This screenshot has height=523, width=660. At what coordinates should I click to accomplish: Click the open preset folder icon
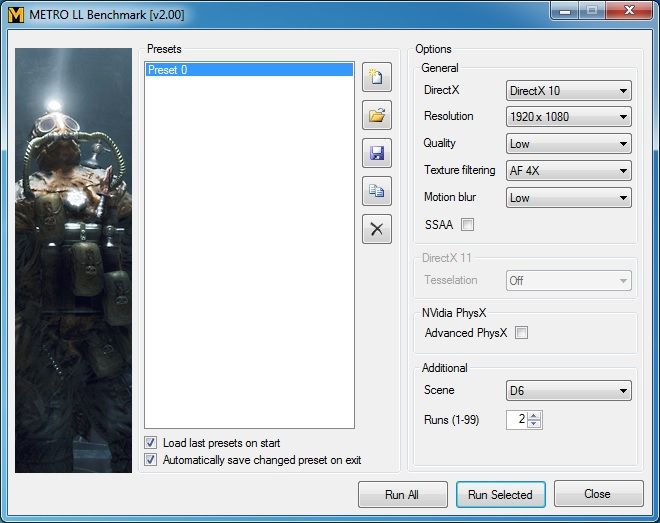pyautogui.click(x=377, y=115)
